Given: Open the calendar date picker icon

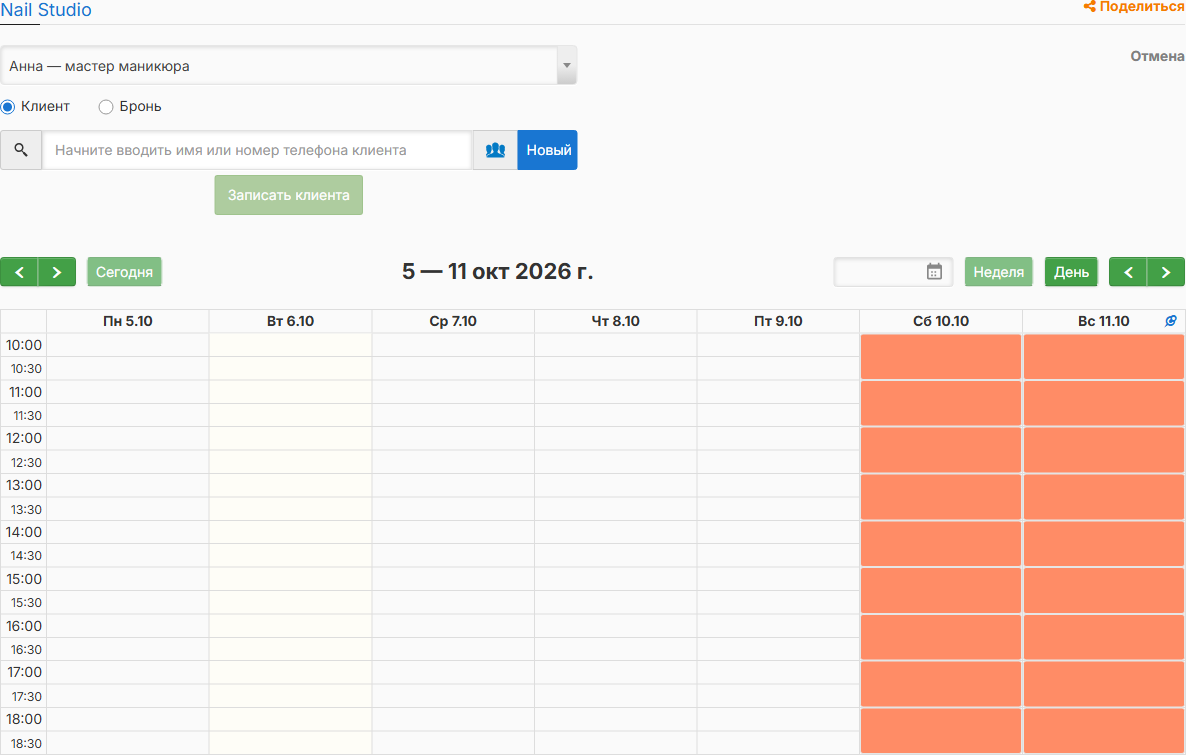Looking at the screenshot, I should pyautogui.click(x=934, y=272).
